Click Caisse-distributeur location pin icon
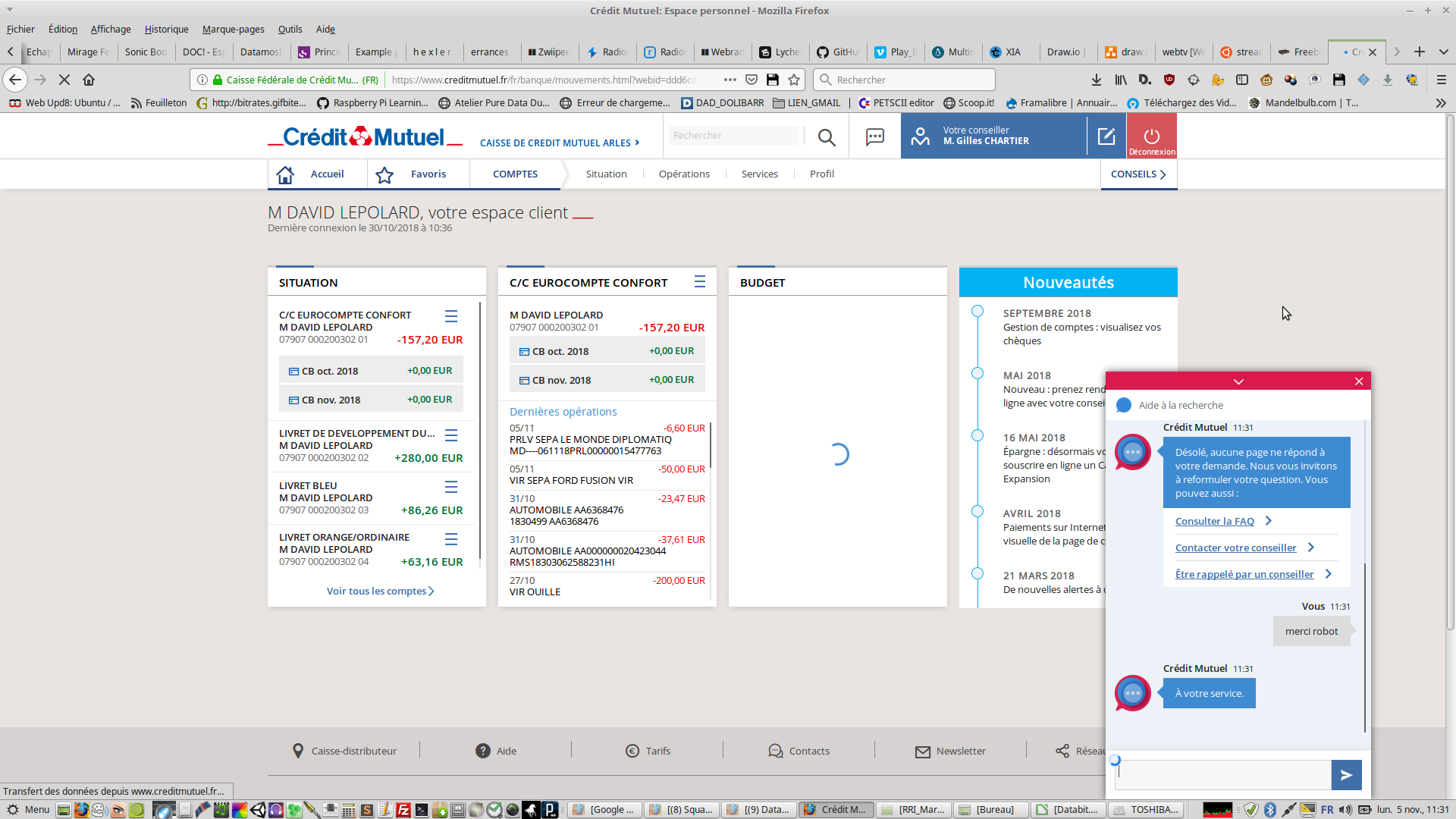1456x819 pixels. point(298,751)
